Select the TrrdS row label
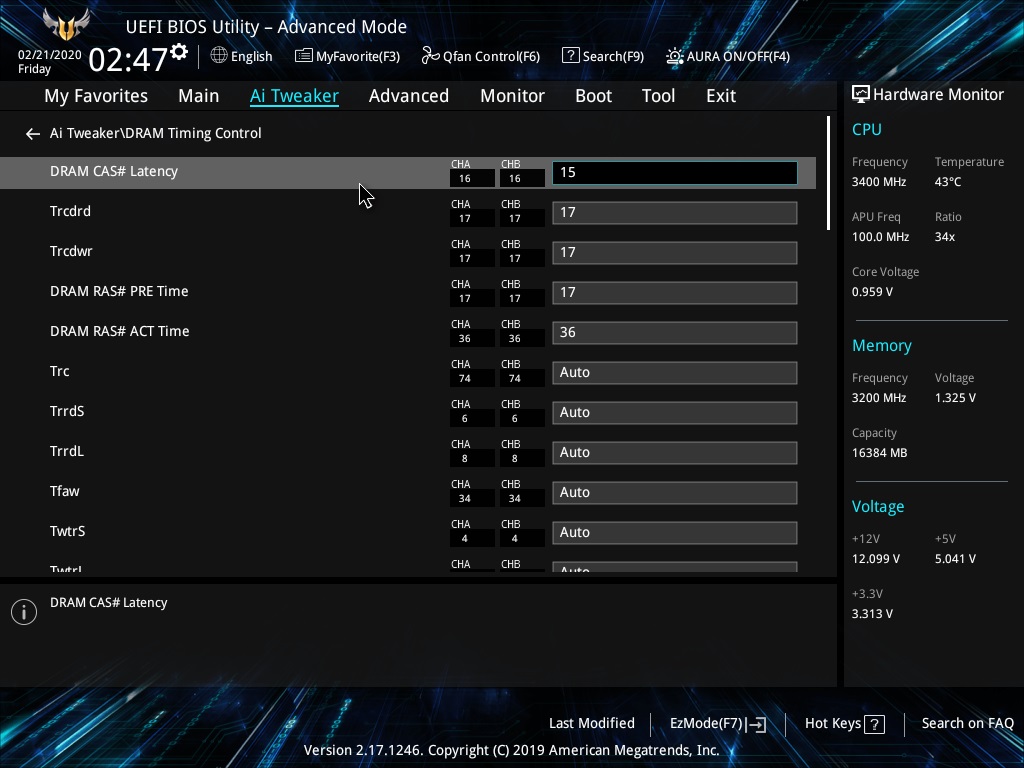Viewport: 1024px width, 768px height. [67, 411]
